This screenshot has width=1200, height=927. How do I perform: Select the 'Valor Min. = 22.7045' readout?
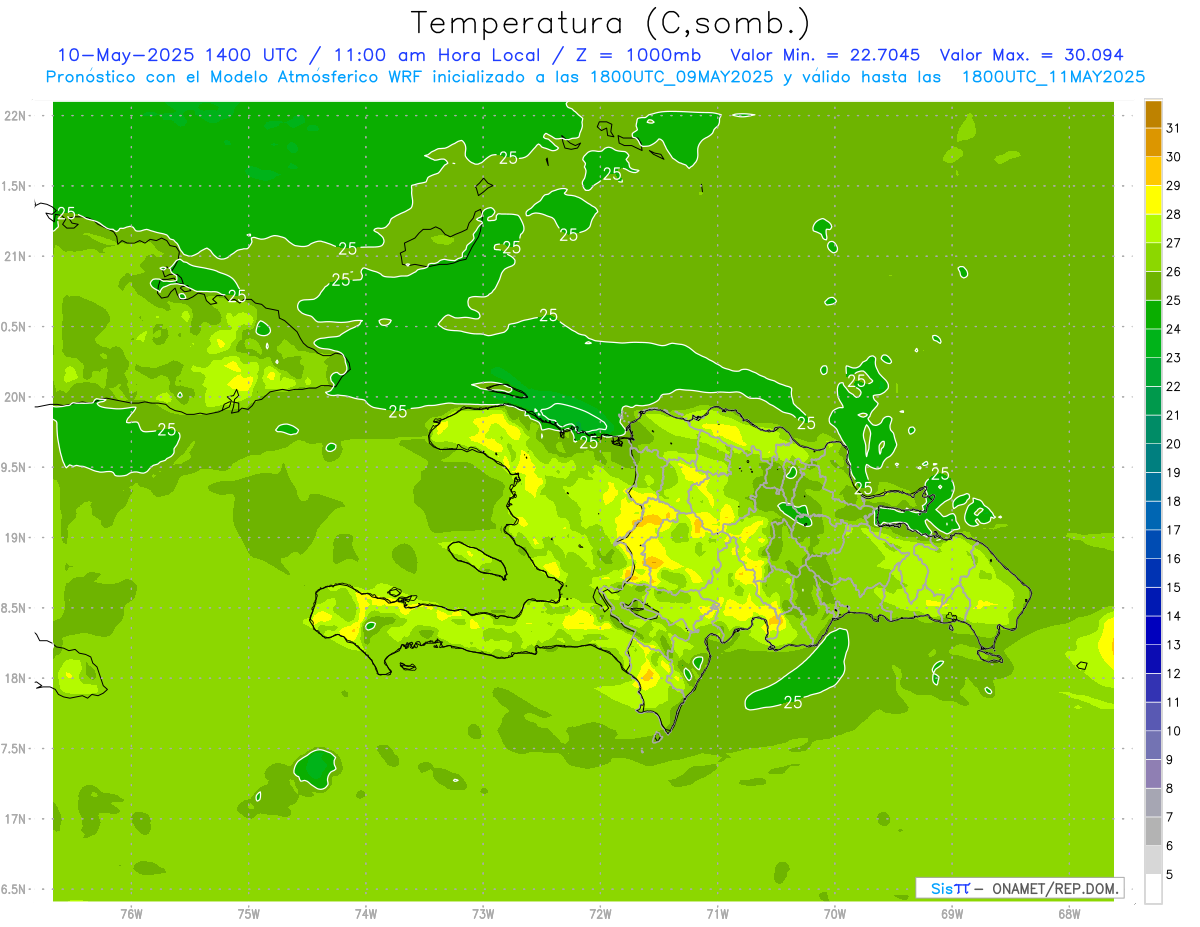coord(825,55)
